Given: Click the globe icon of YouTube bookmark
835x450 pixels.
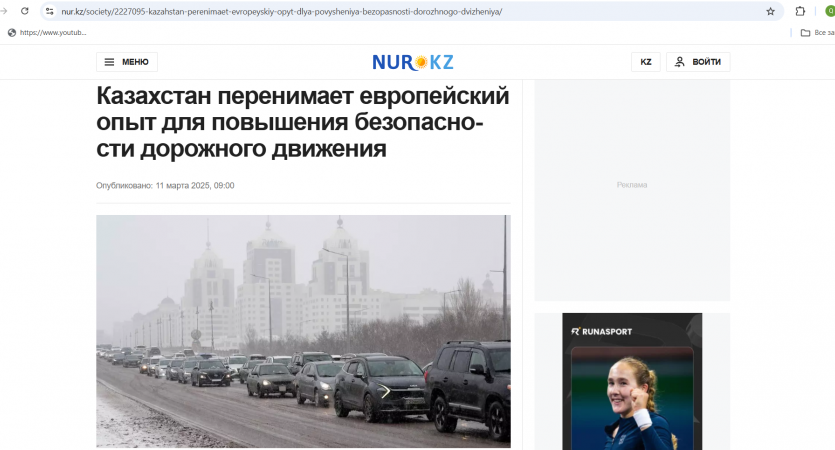Looking at the screenshot, I should [12, 32].
